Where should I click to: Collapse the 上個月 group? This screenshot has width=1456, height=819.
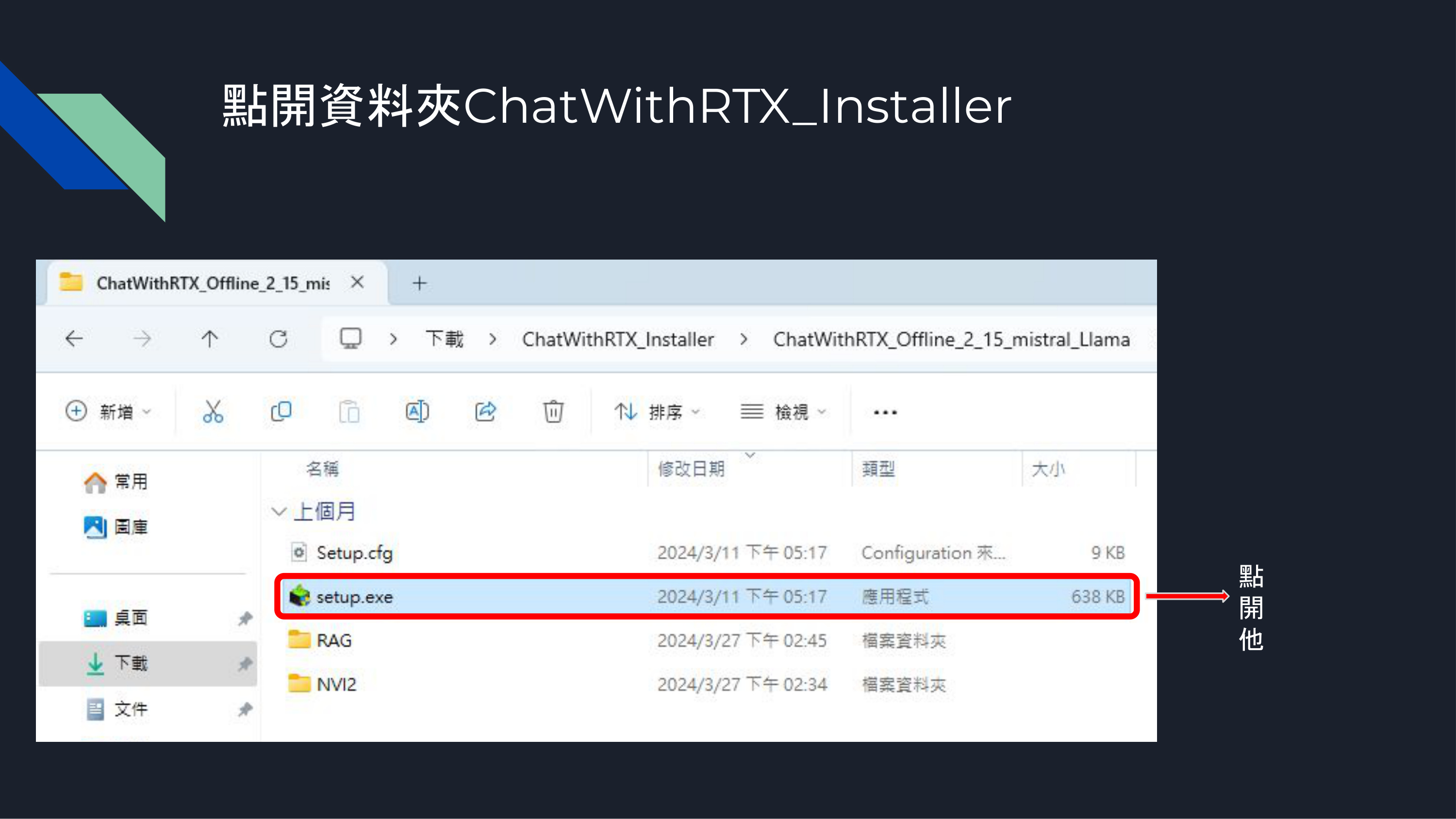(x=279, y=511)
